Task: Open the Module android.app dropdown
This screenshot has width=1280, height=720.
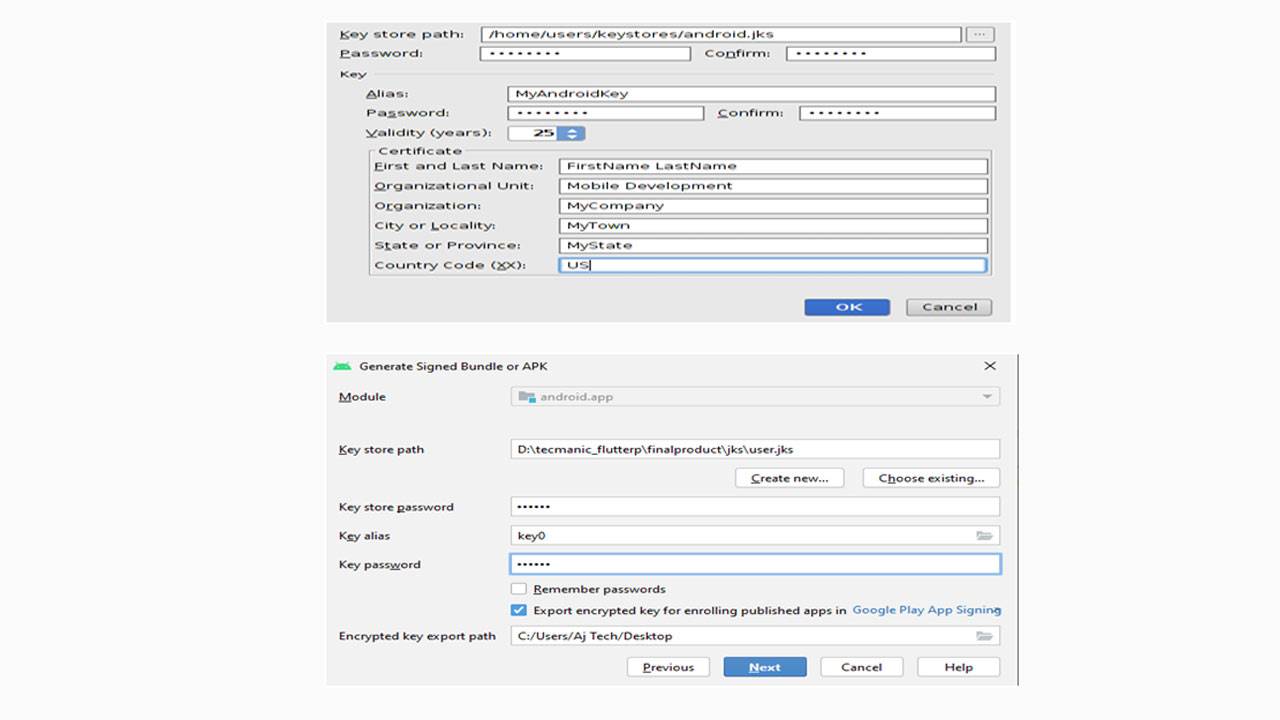Action: tap(755, 397)
